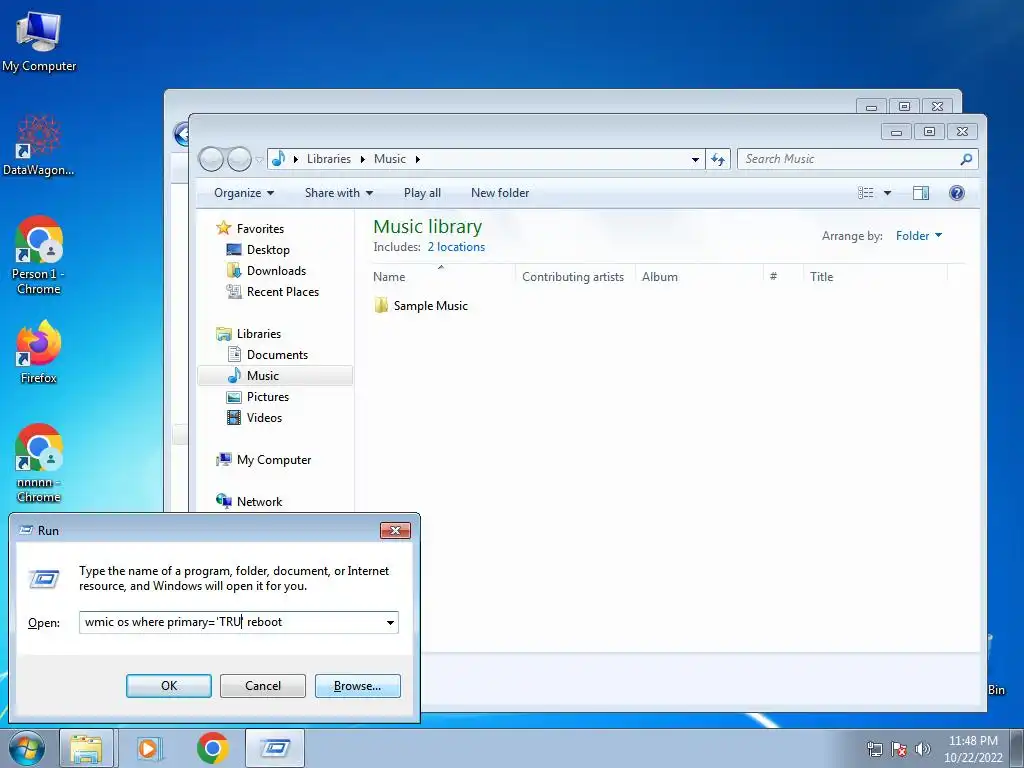Select the Sample Music folder
The width and height of the screenshot is (1024, 768).
pos(421,306)
